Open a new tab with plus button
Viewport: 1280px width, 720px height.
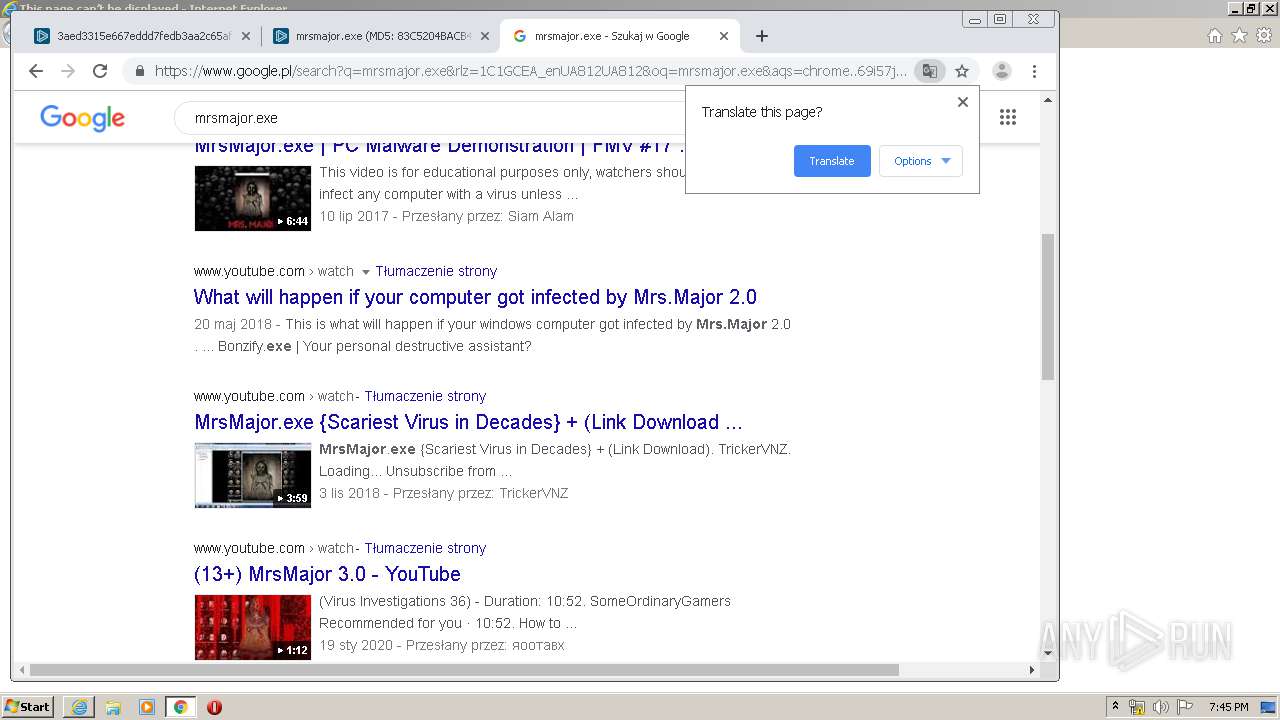pyautogui.click(x=762, y=36)
